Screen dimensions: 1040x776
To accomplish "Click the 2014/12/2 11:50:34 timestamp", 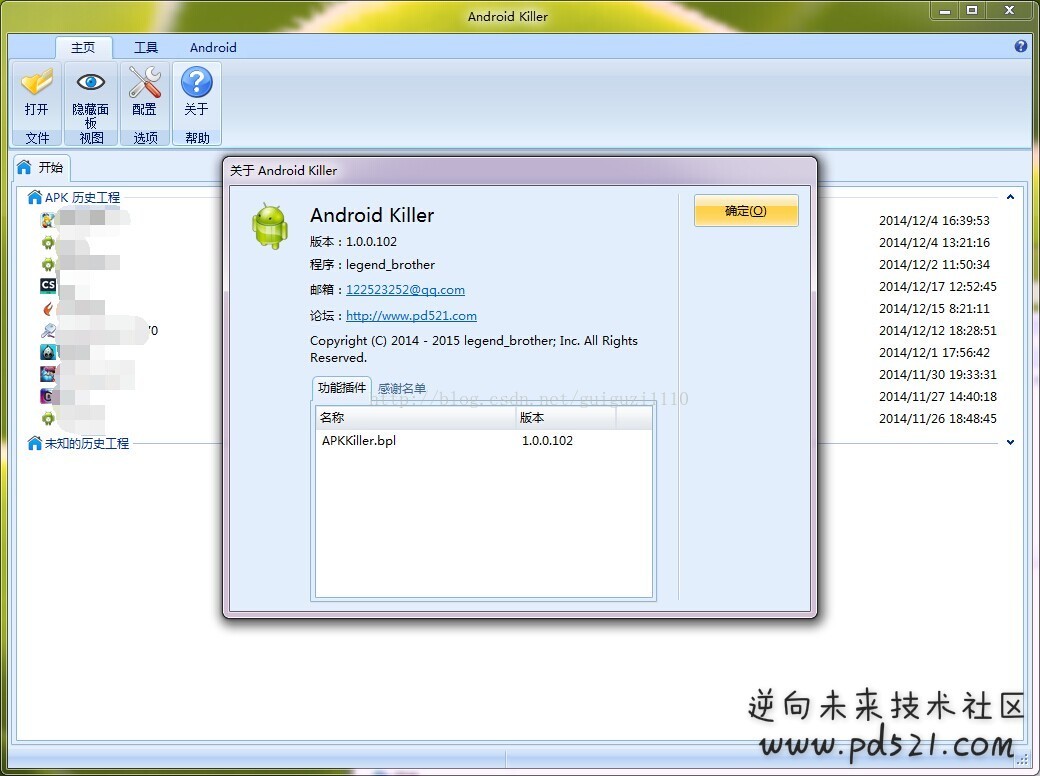I will (935, 265).
